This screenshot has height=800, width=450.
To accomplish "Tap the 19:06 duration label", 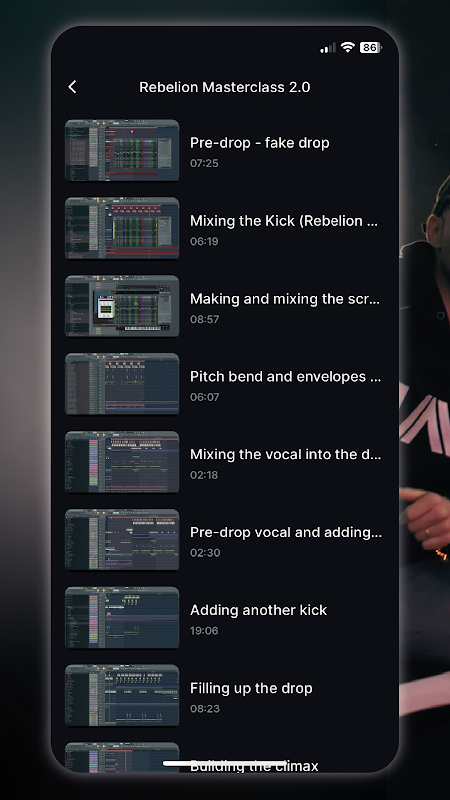I will tap(204, 631).
